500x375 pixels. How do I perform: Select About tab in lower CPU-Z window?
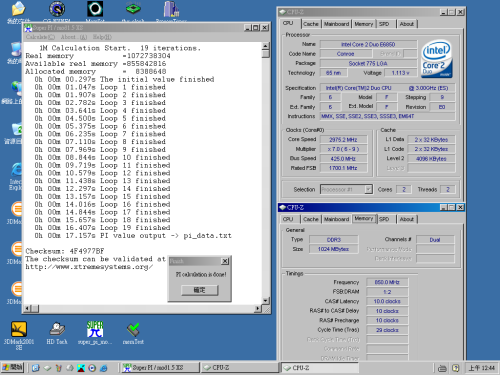pyautogui.click(x=407, y=219)
